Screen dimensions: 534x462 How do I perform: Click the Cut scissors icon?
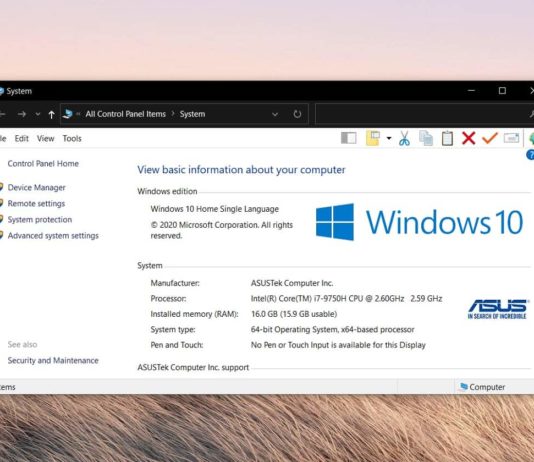tap(404, 138)
